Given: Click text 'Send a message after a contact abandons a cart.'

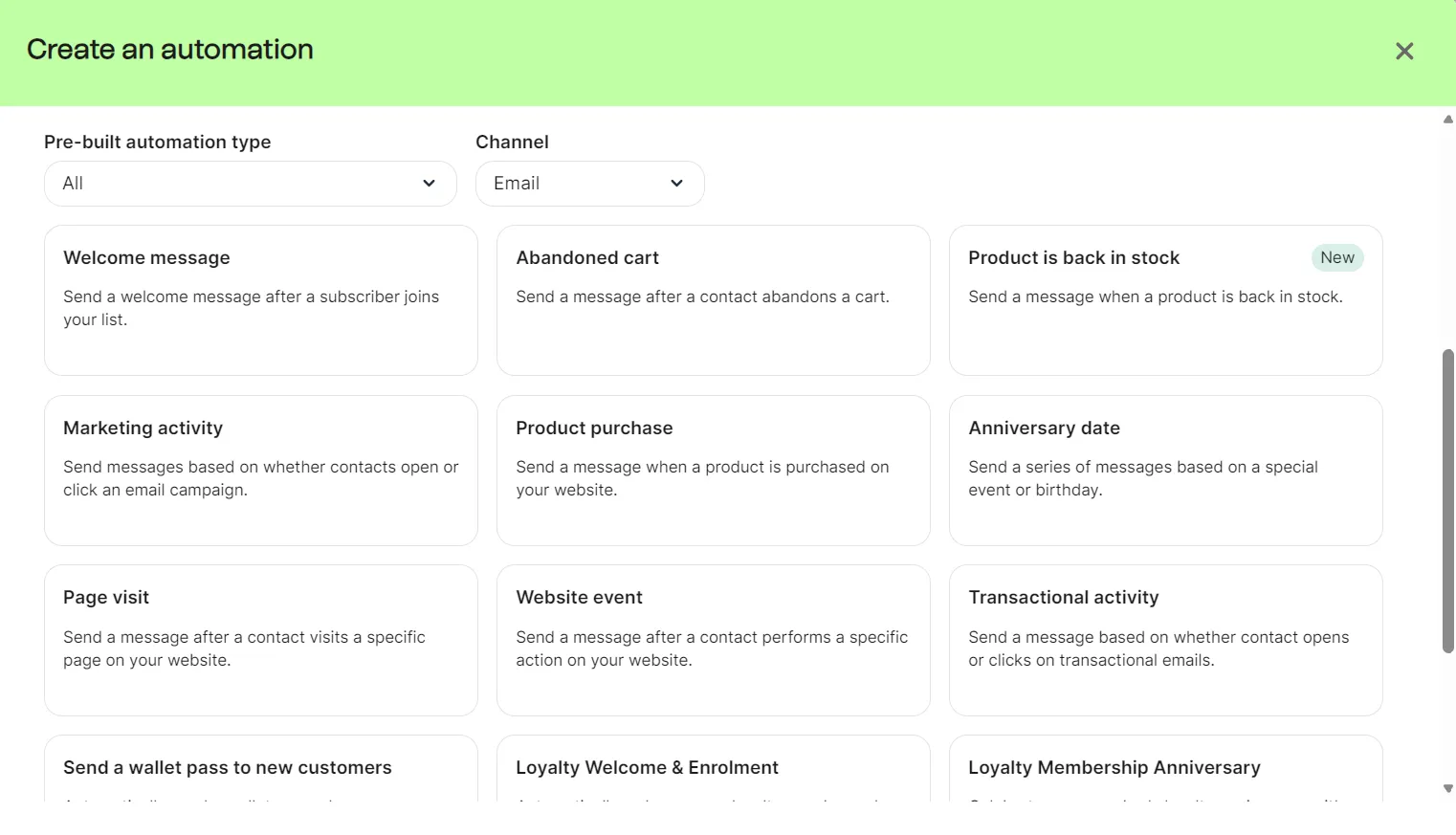Looking at the screenshot, I should [703, 297].
